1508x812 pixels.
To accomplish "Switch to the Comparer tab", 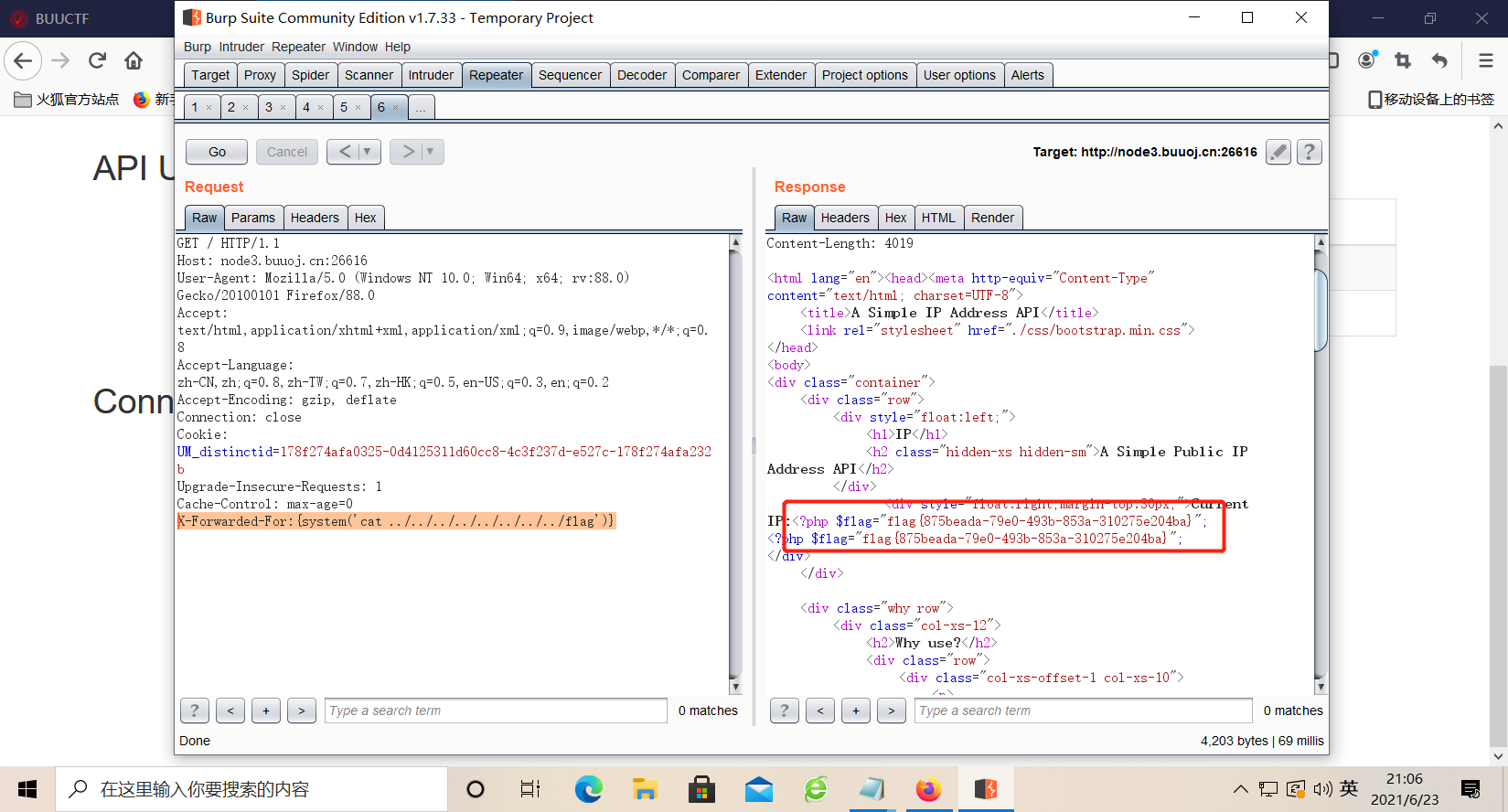I will tap(711, 75).
